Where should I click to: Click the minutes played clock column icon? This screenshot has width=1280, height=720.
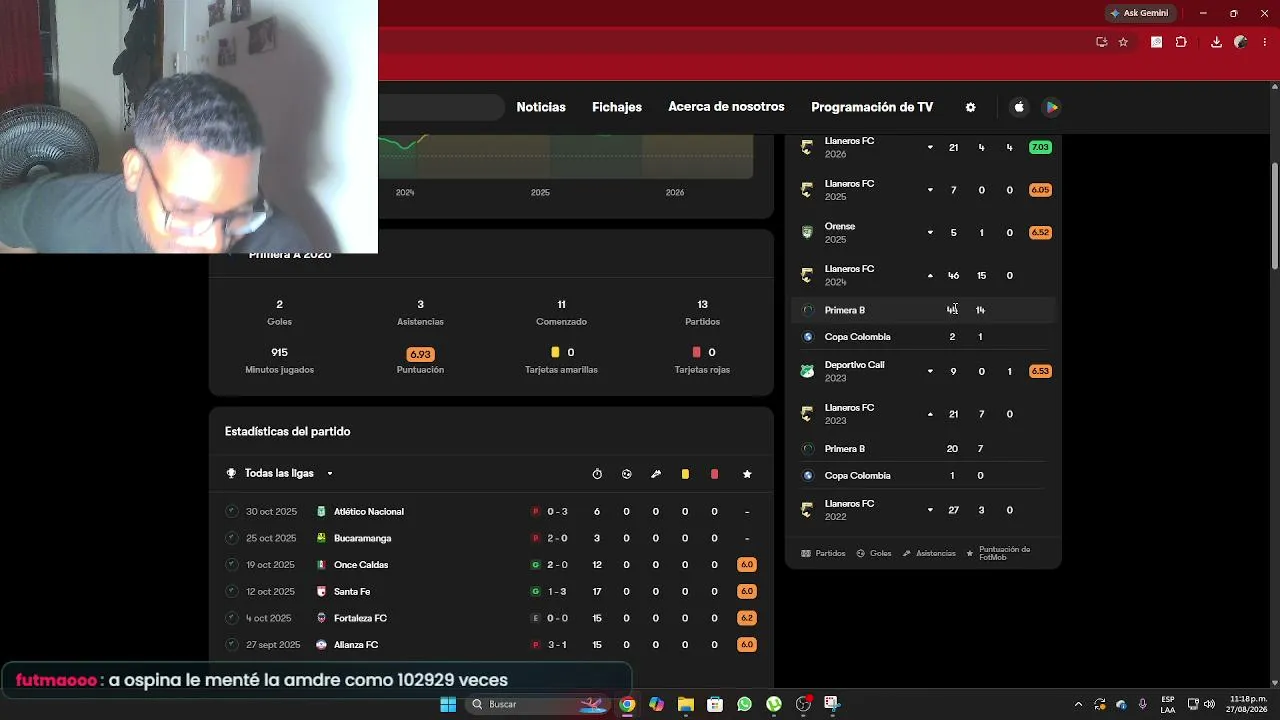597,474
